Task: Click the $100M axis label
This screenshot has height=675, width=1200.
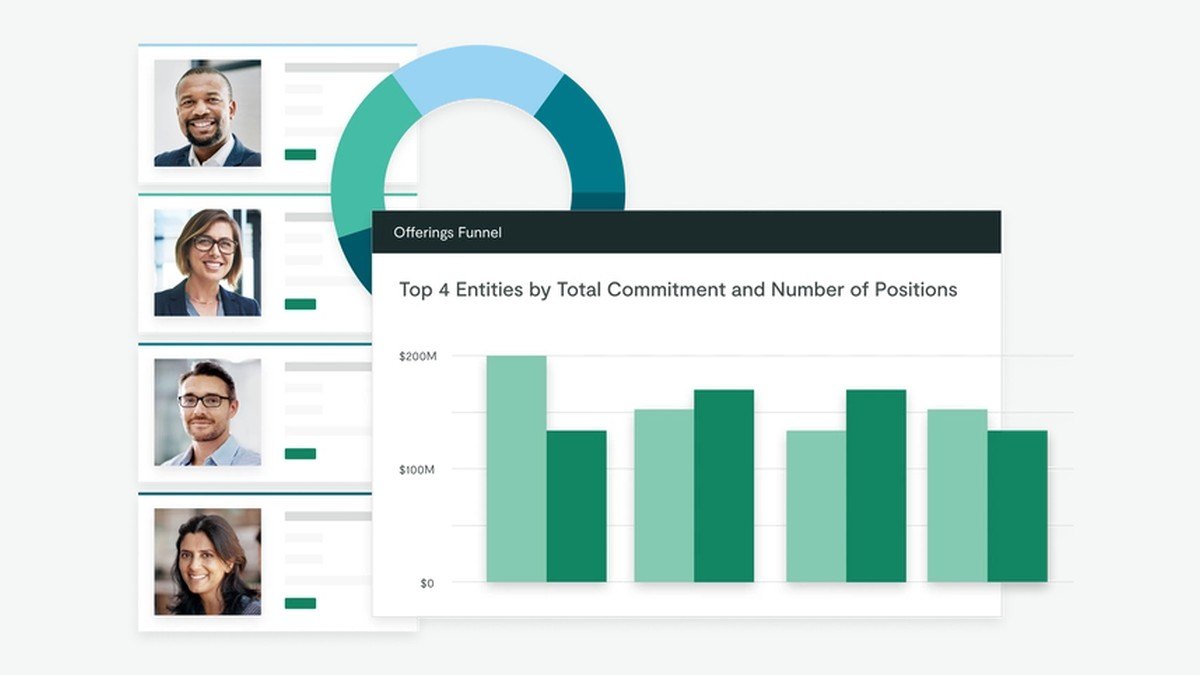Action: point(418,469)
